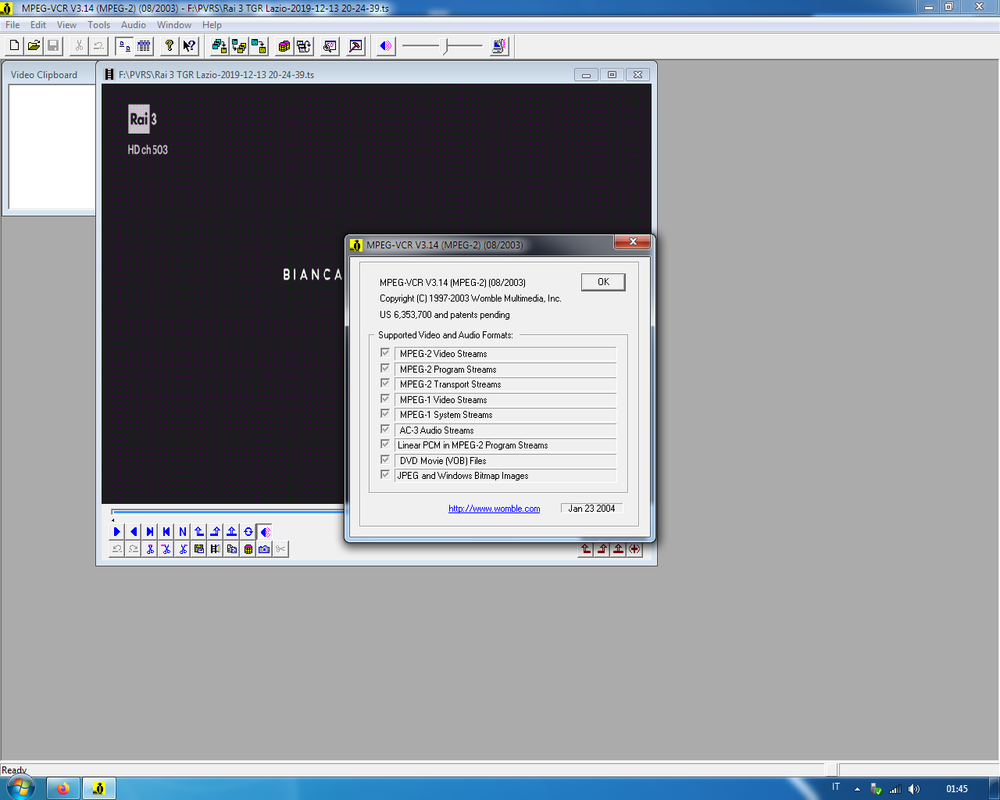Click OK in the About dialog
The image size is (1000, 800).
pos(603,282)
